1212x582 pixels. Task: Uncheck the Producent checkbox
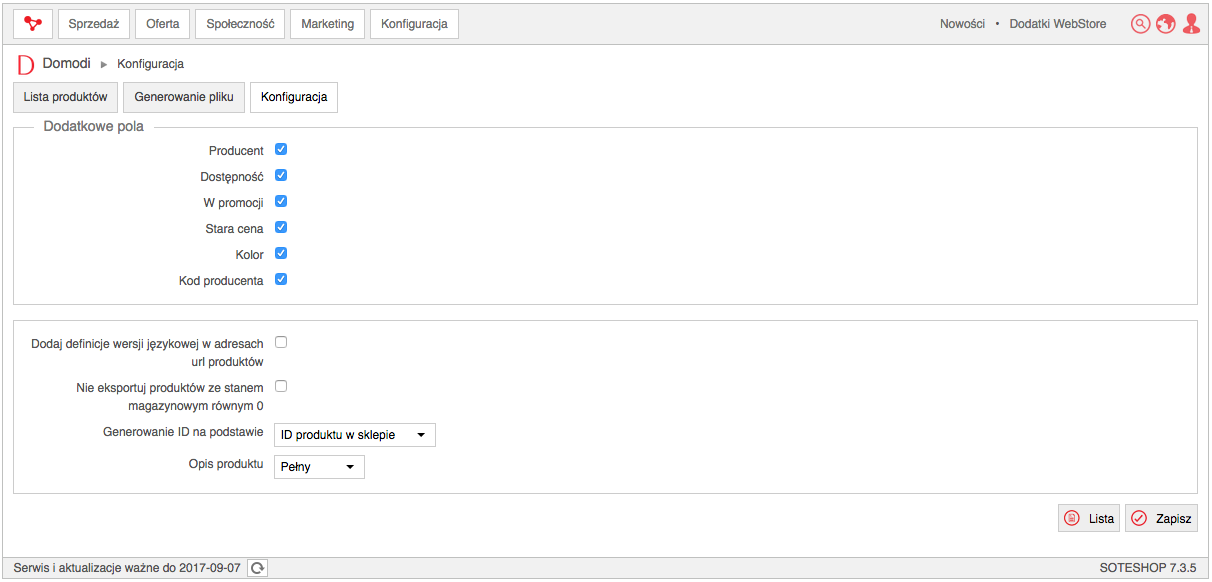(281, 149)
